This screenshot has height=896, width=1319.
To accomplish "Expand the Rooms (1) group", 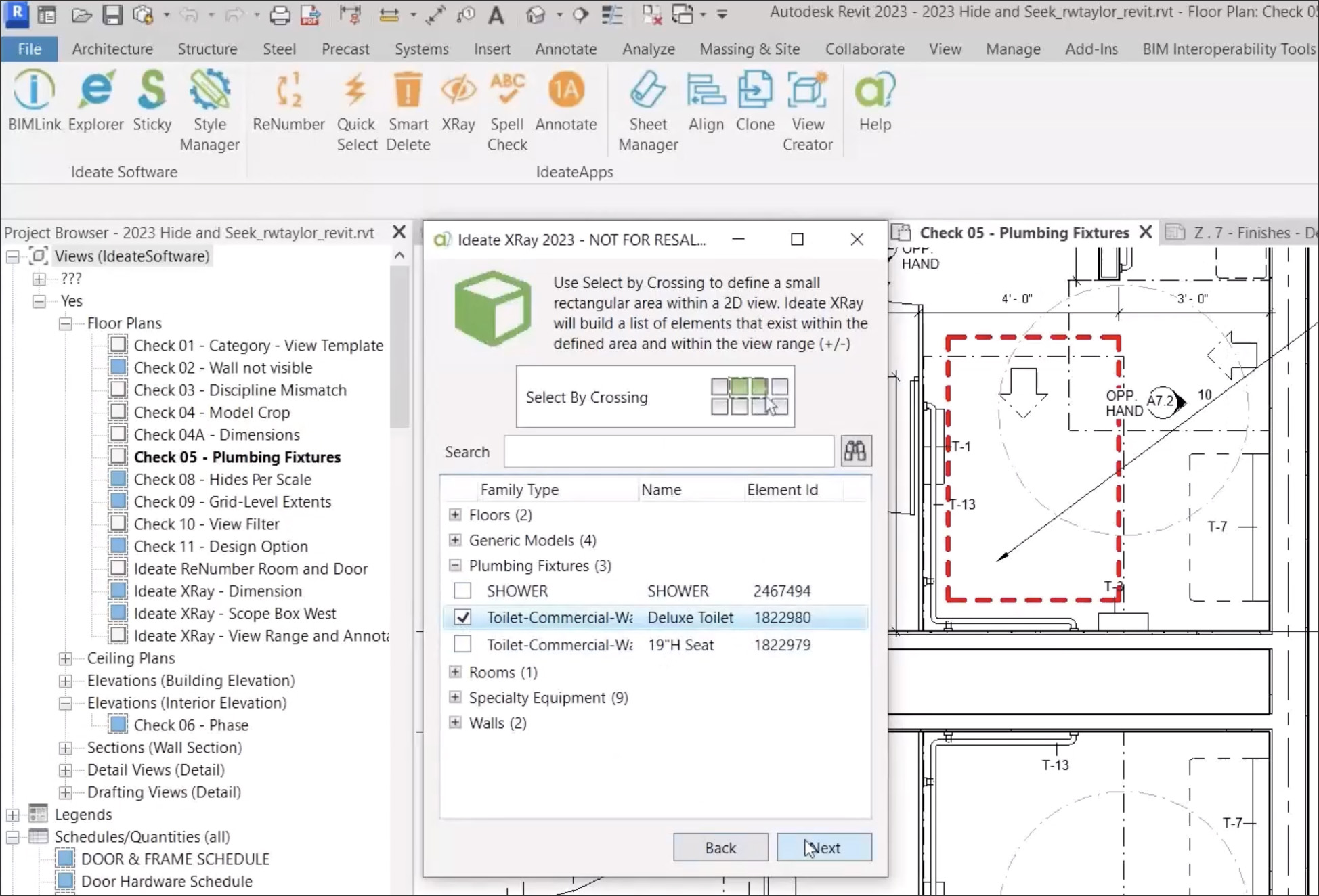I will pos(455,672).
